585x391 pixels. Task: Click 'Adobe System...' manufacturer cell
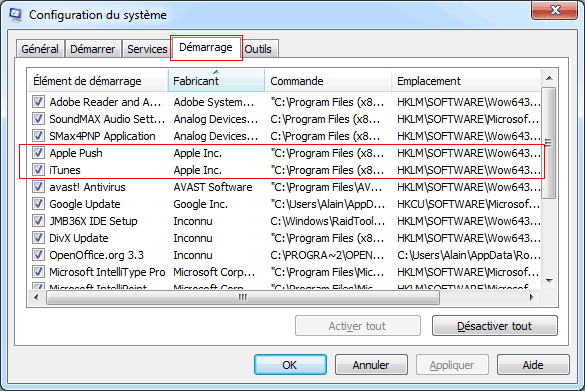coord(214,102)
